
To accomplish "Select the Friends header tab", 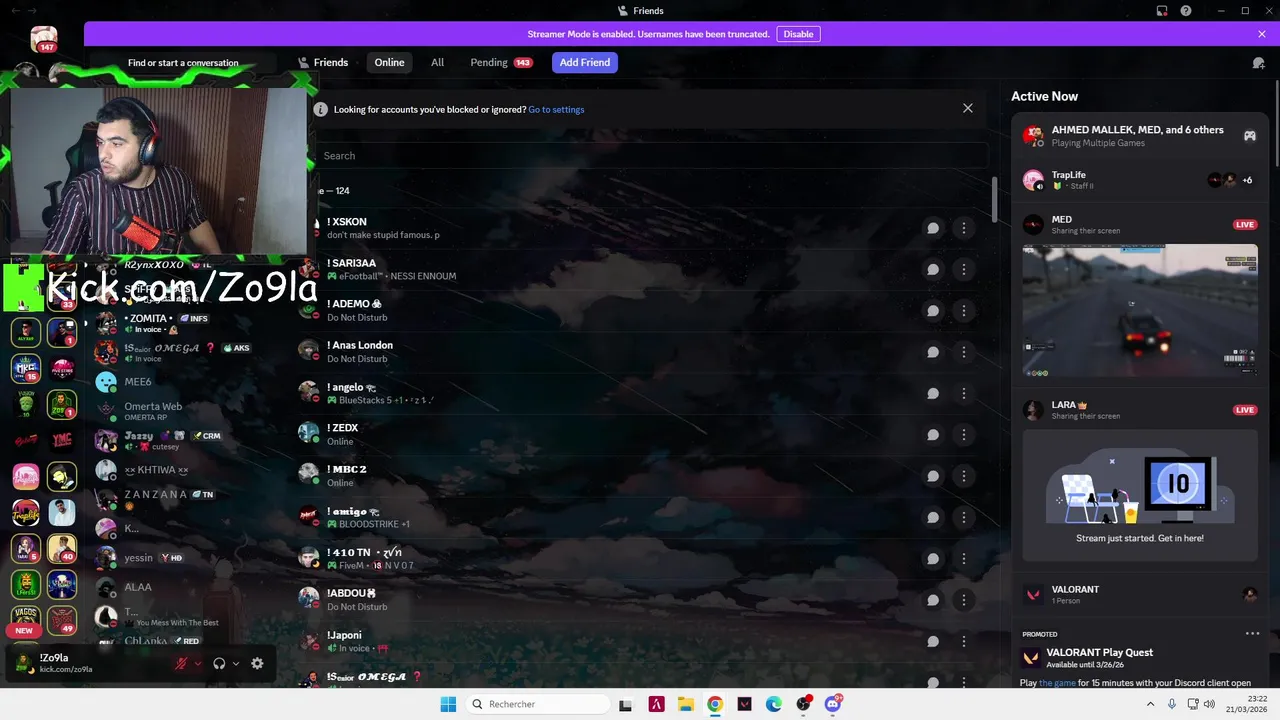I will click(x=323, y=62).
